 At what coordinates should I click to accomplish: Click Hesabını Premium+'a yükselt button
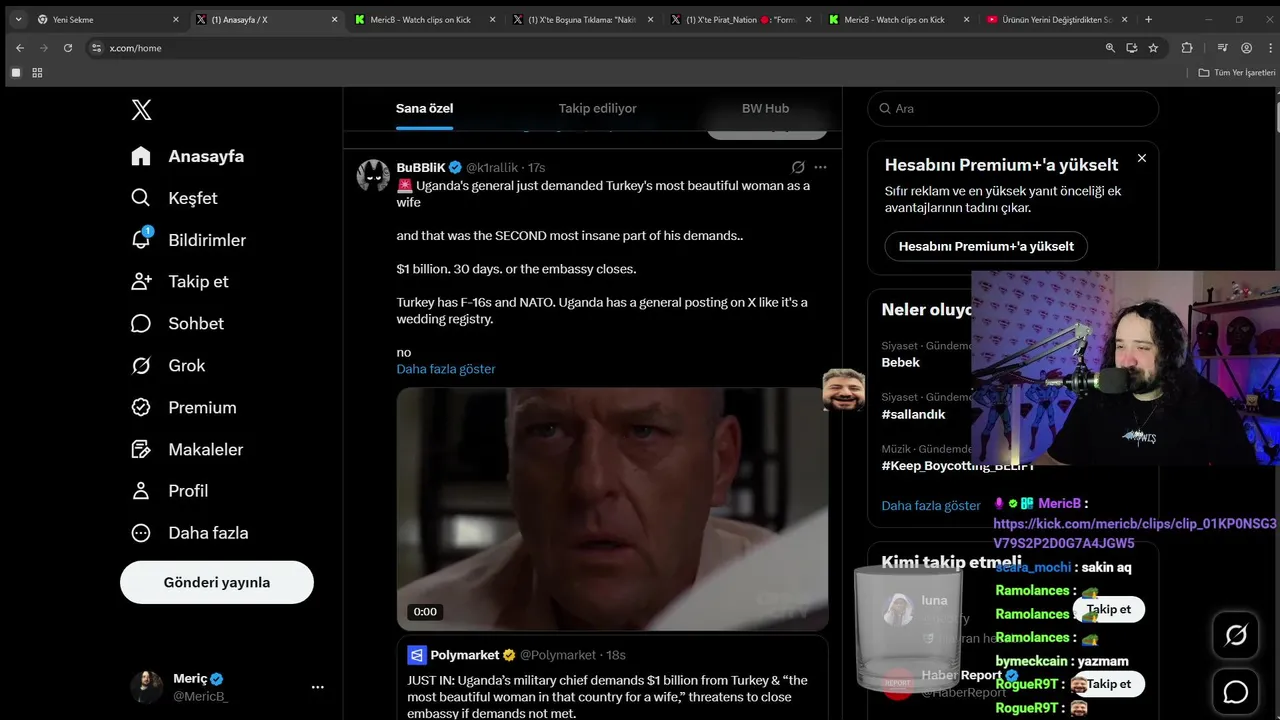pos(986,246)
